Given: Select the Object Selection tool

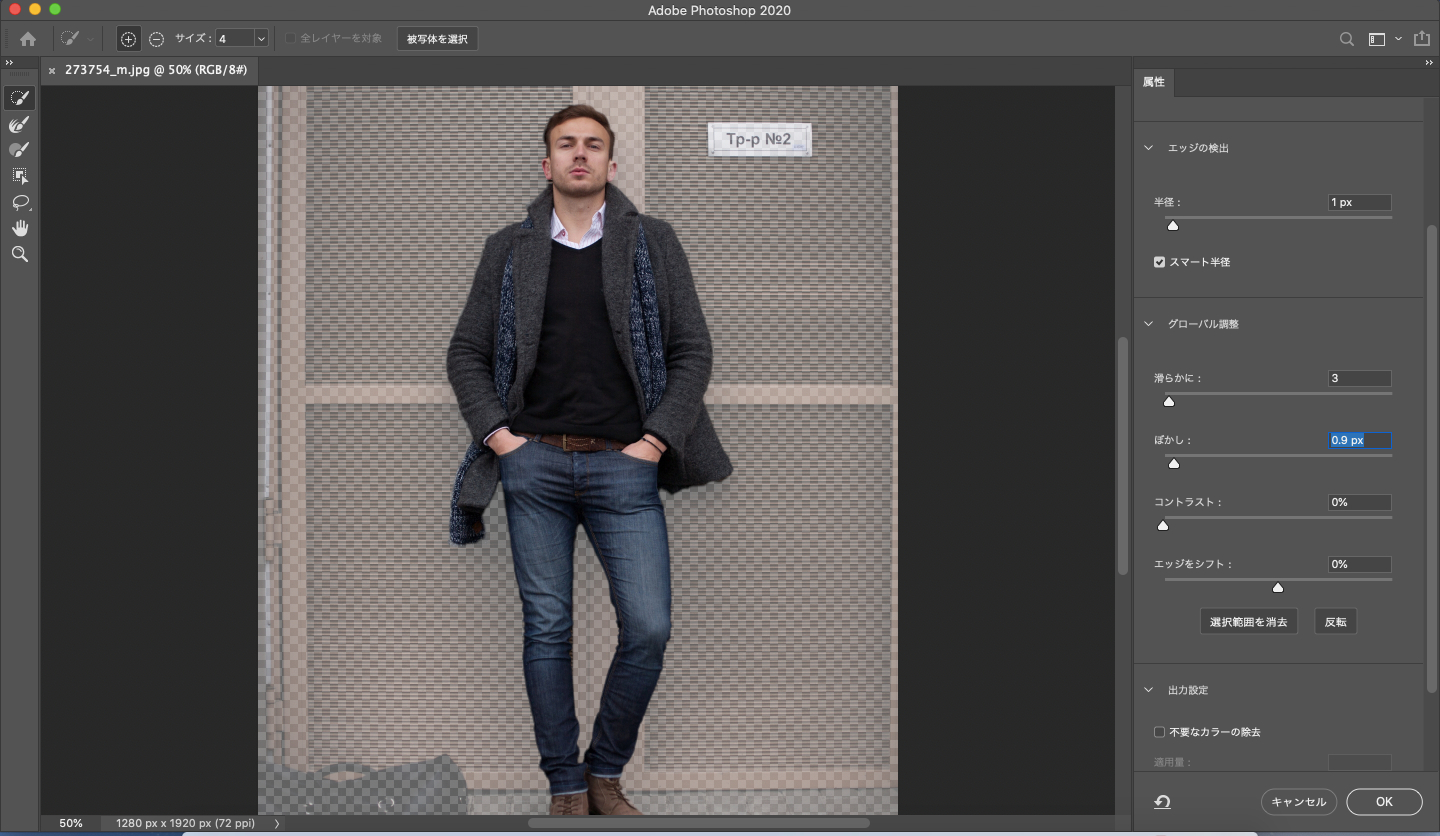Looking at the screenshot, I should [x=19, y=176].
